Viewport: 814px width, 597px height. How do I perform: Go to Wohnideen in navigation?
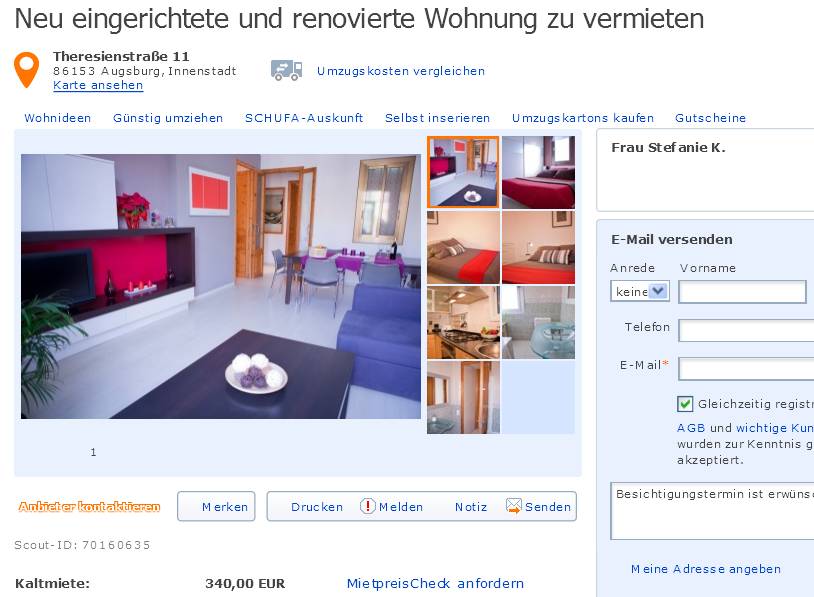pos(58,118)
